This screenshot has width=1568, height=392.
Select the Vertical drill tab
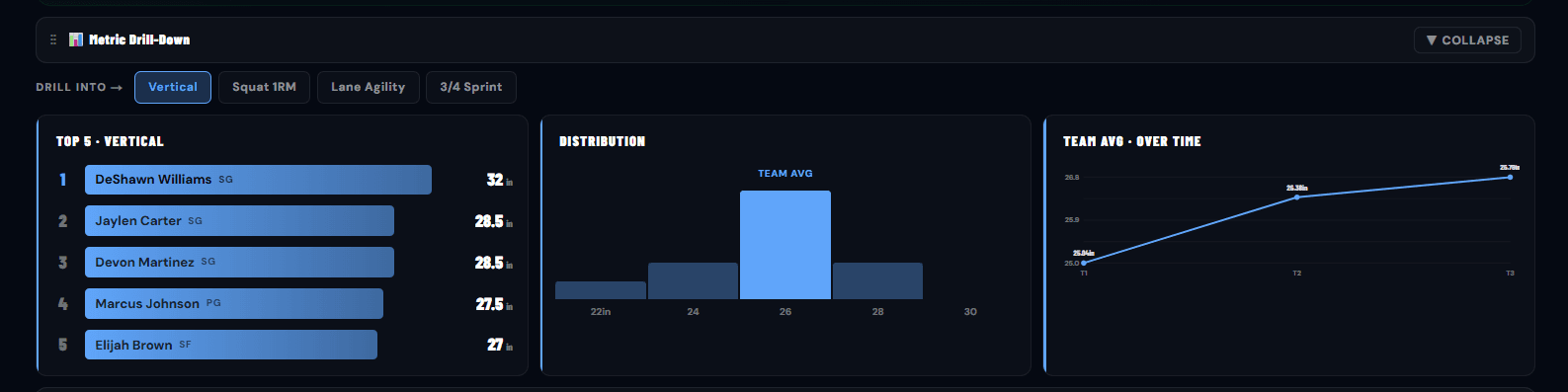click(x=173, y=87)
